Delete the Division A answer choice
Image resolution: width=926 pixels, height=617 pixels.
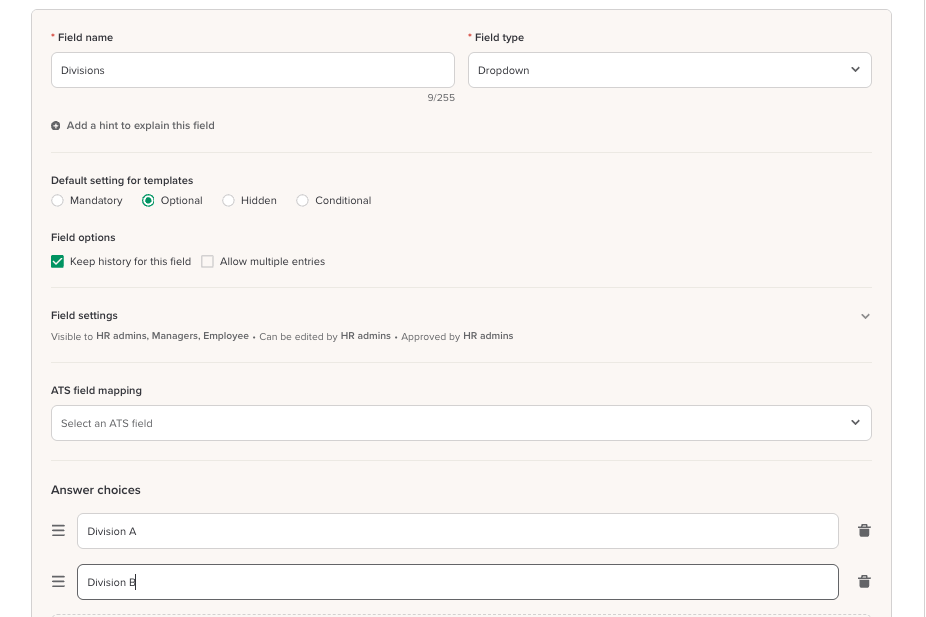pyautogui.click(x=864, y=531)
